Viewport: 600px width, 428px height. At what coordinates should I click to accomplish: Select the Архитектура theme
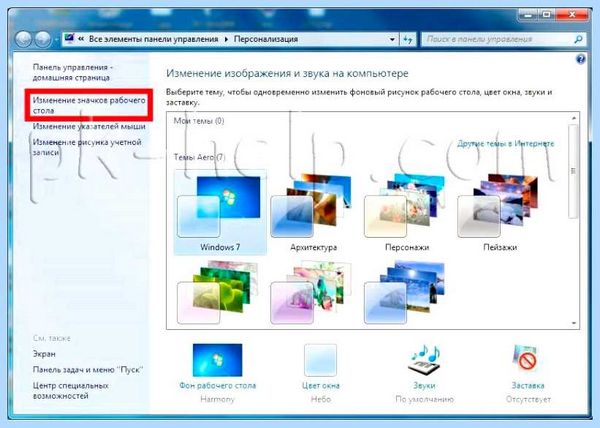click(x=313, y=213)
